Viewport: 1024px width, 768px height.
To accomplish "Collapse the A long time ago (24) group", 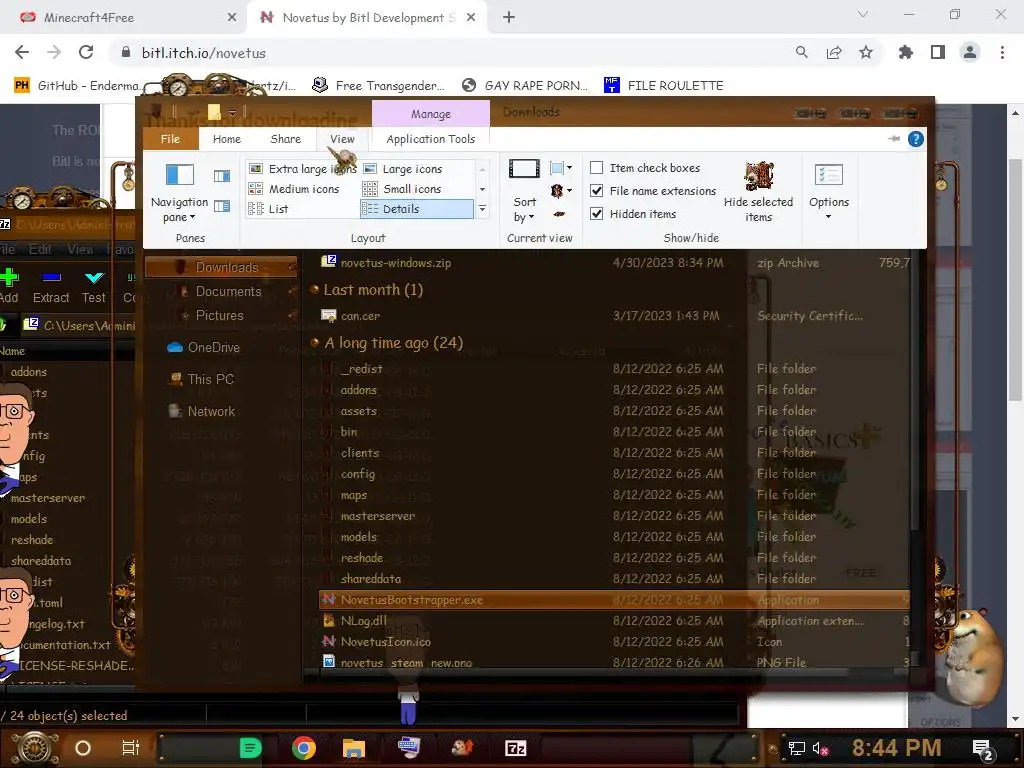I will [x=315, y=342].
